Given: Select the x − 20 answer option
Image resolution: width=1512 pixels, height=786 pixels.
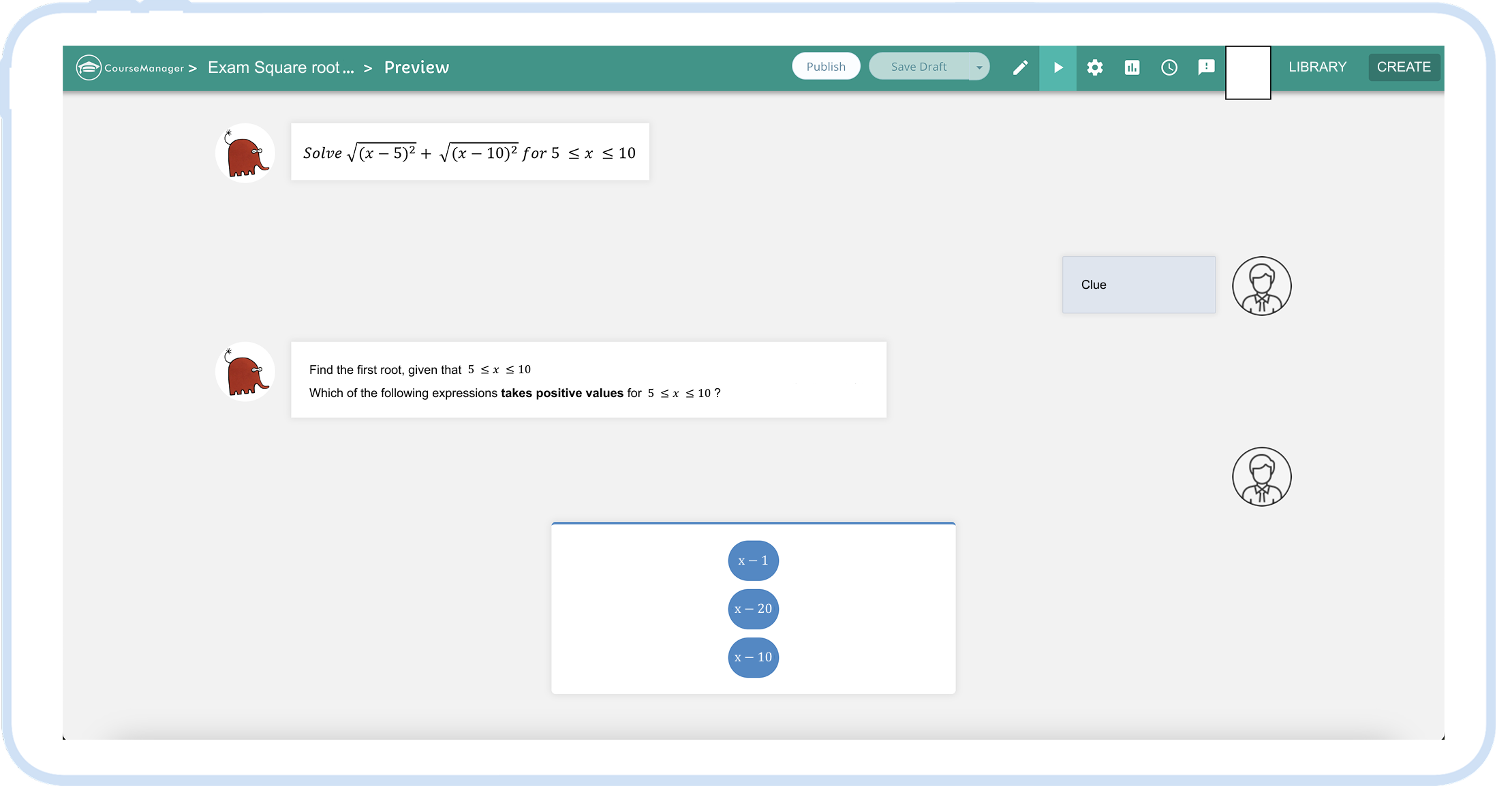Looking at the screenshot, I should (x=753, y=609).
